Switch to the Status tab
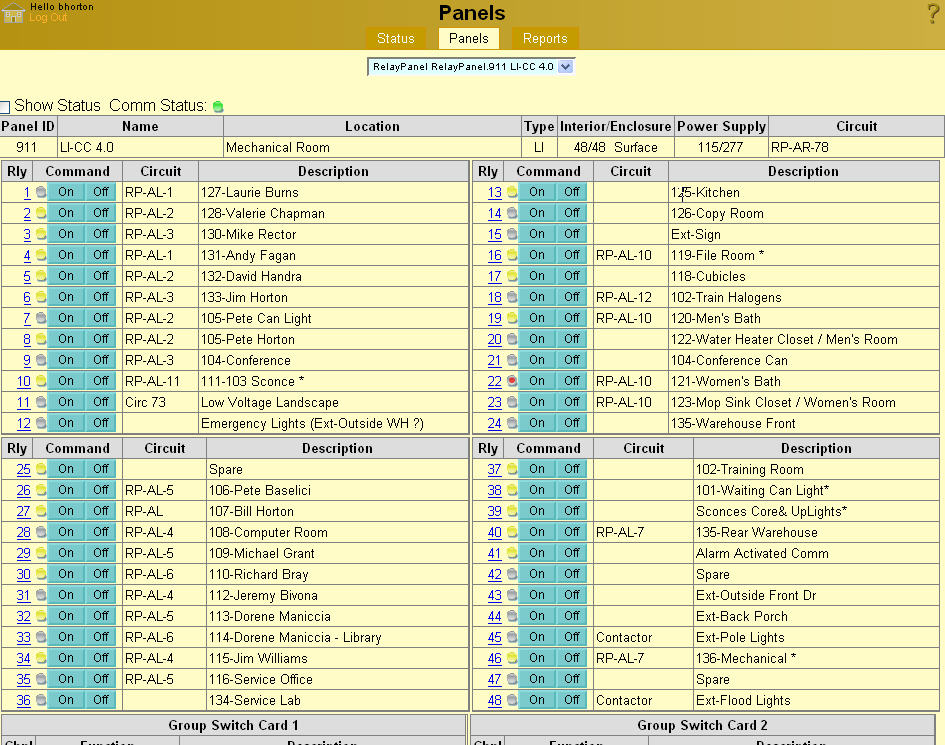 (x=395, y=39)
